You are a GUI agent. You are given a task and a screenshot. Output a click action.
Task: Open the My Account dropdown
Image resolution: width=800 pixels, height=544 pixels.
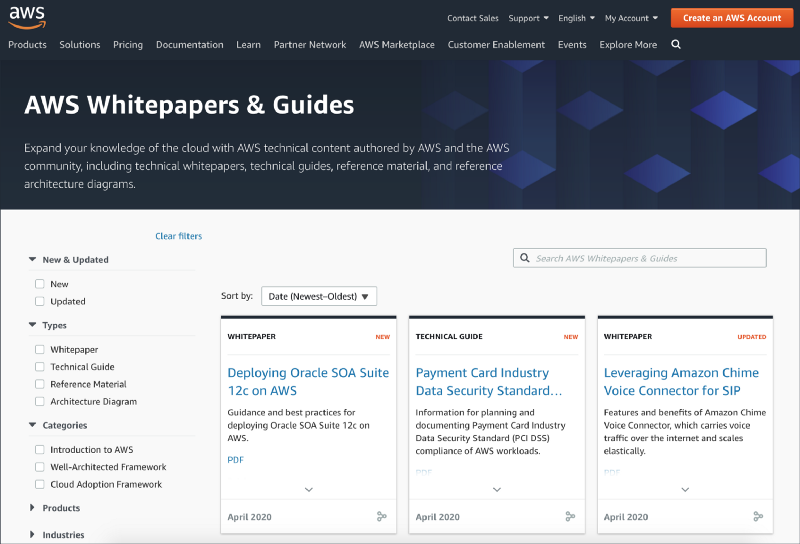pyautogui.click(x=631, y=18)
